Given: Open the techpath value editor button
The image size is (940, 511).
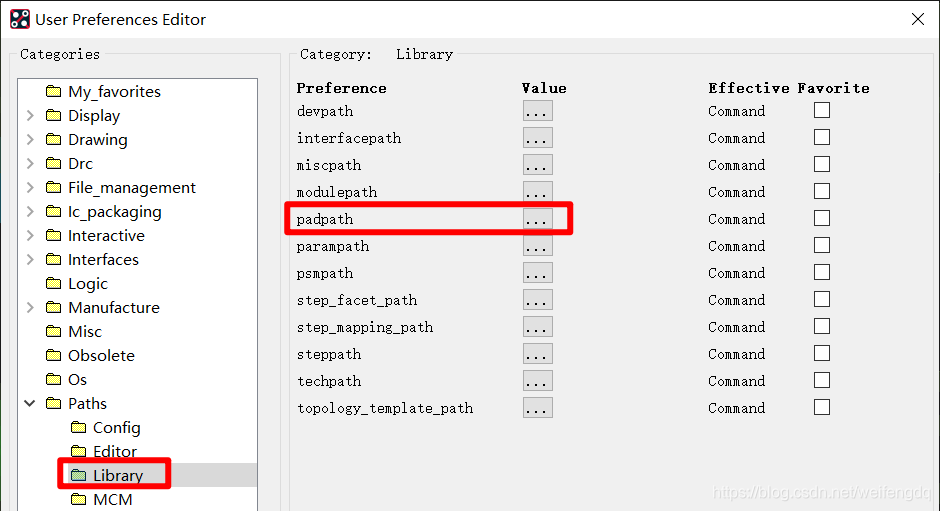Looking at the screenshot, I should (537, 381).
